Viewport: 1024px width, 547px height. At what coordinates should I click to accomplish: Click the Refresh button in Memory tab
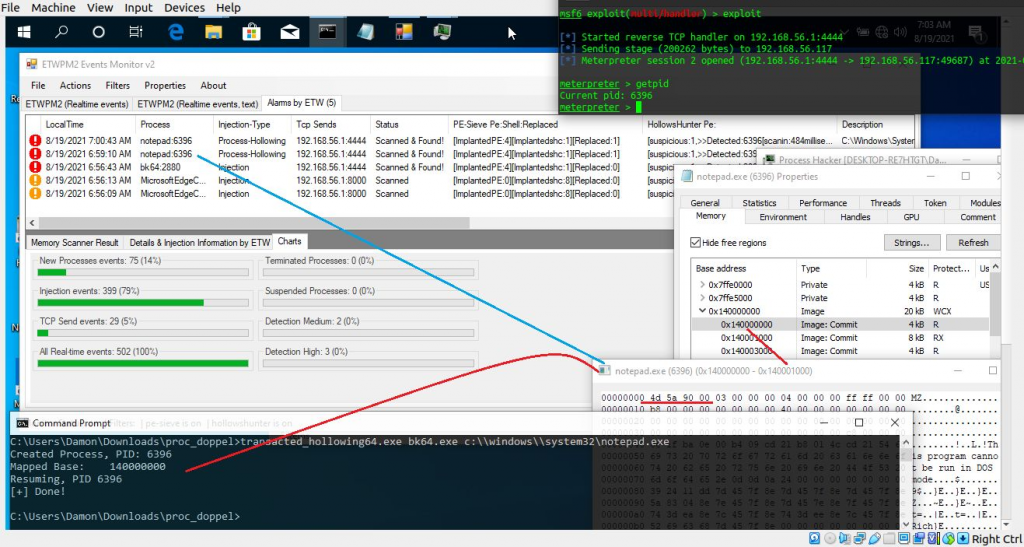click(x=972, y=243)
